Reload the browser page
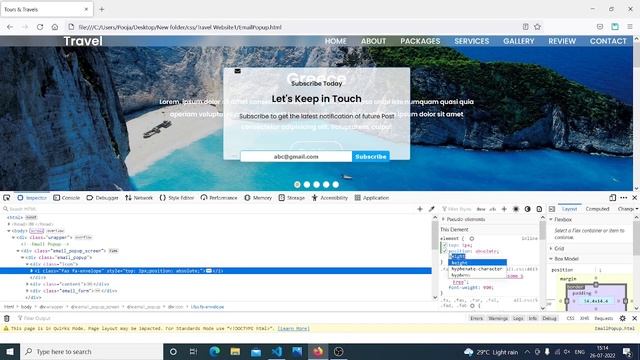640x360 pixels. pyautogui.click(x=40, y=27)
